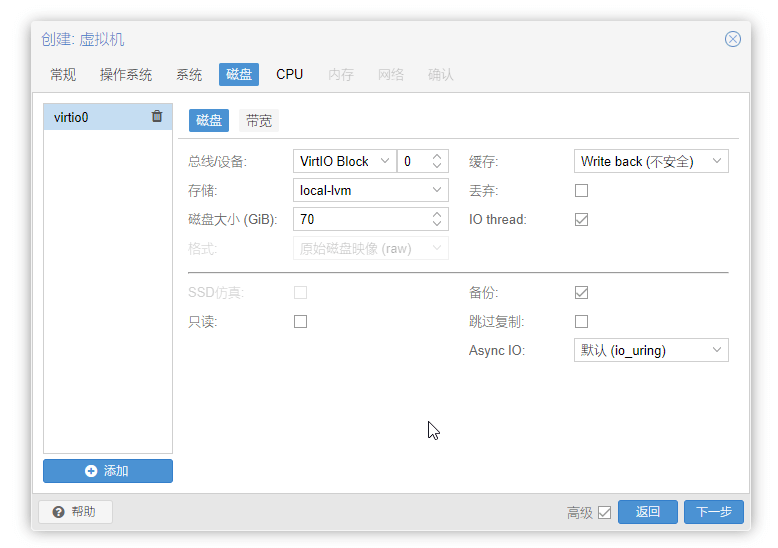Close the Create VM dialog
The width and height of the screenshot is (778, 548).
(x=732, y=39)
